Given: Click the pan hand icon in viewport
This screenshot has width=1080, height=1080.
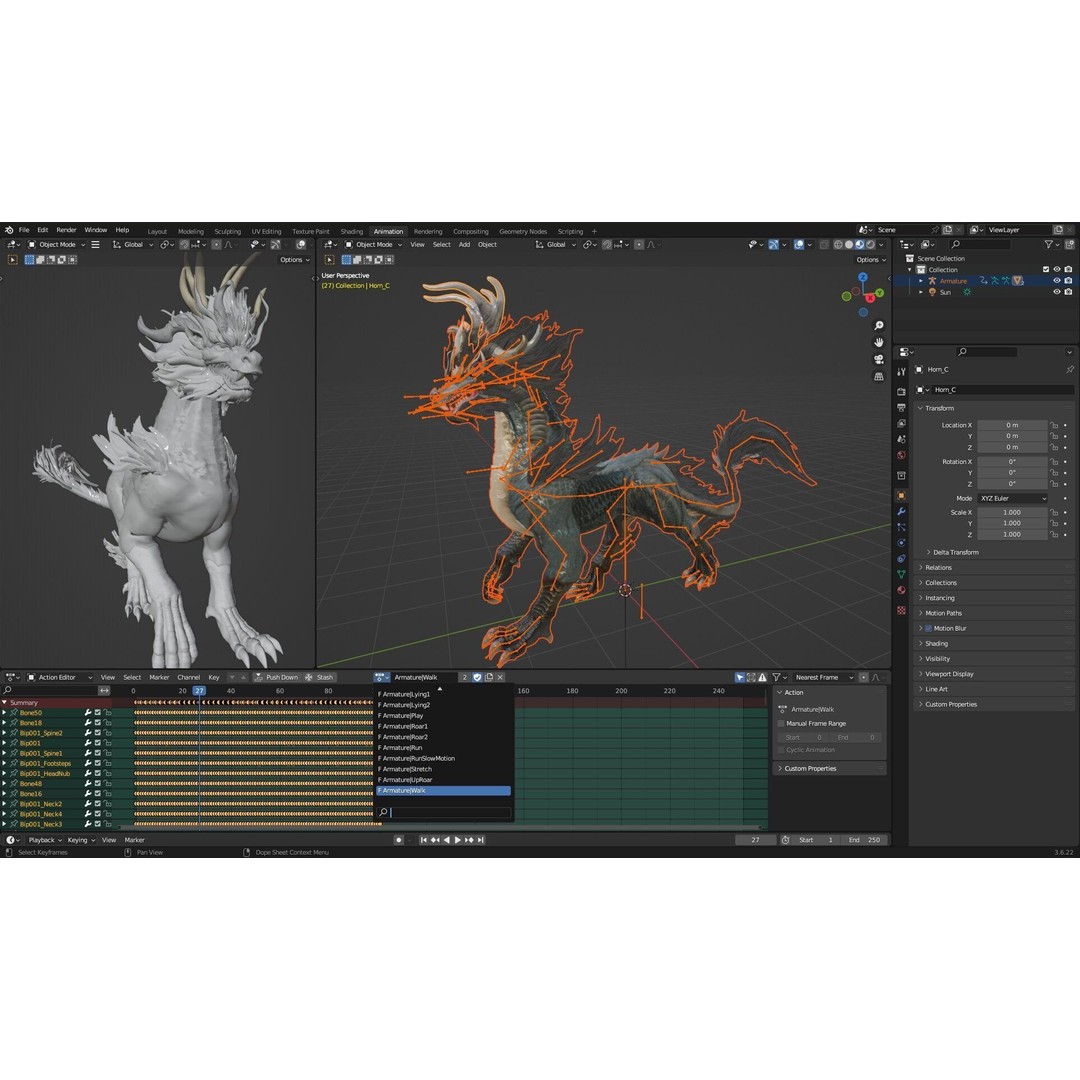Looking at the screenshot, I should pos(879,342).
